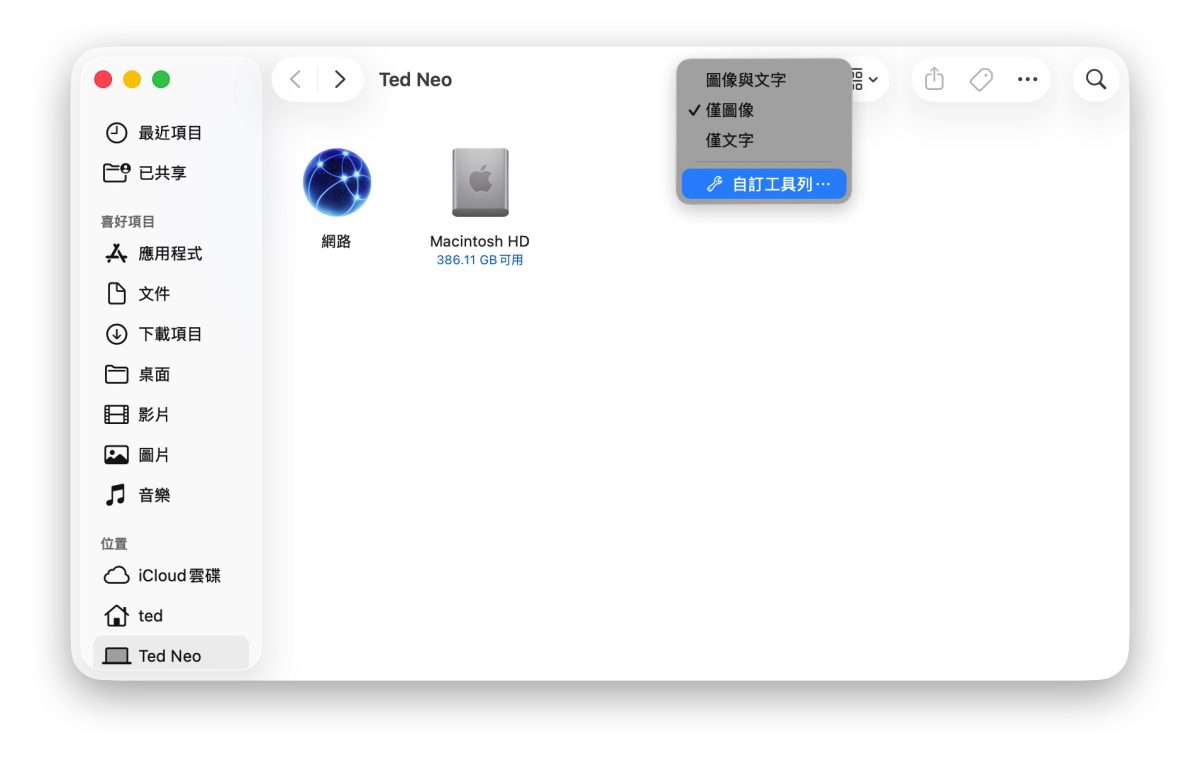
Task: Open the Share toolbar button
Action: (x=934, y=79)
